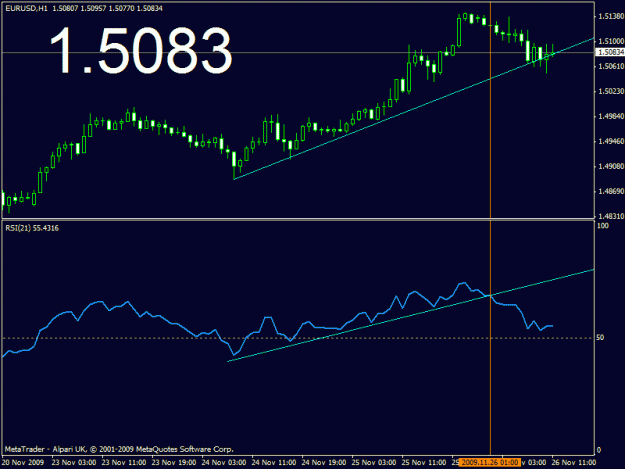Image resolution: width=625 pixels, height=469 pixels.
Task: Click the 20 Nov 2009 time label
Action: (23, 463)
